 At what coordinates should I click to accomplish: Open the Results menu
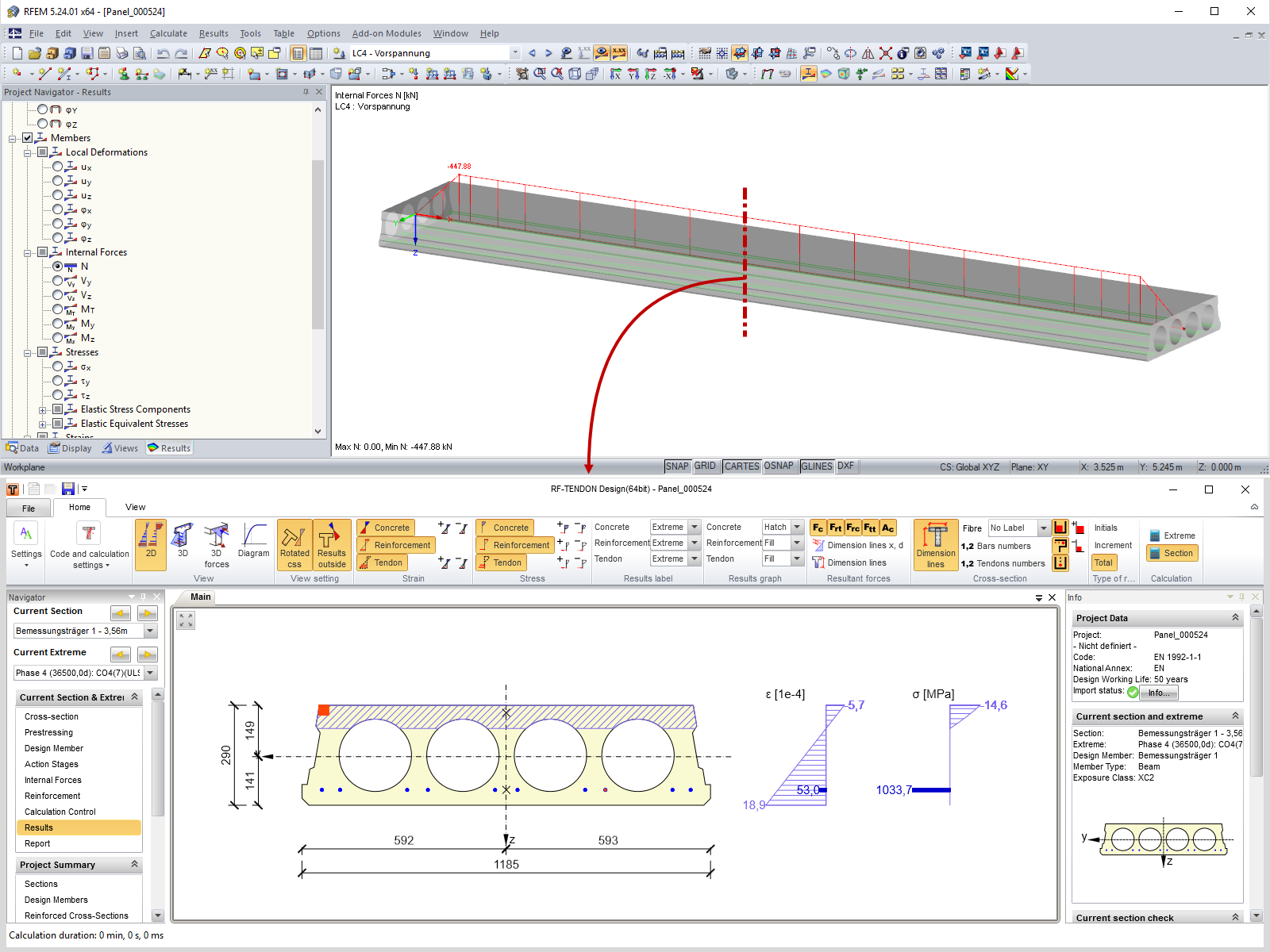pos(214,33)
